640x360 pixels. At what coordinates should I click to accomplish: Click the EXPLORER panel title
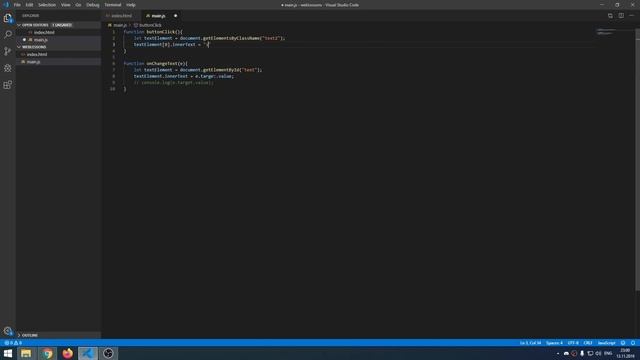31,16
